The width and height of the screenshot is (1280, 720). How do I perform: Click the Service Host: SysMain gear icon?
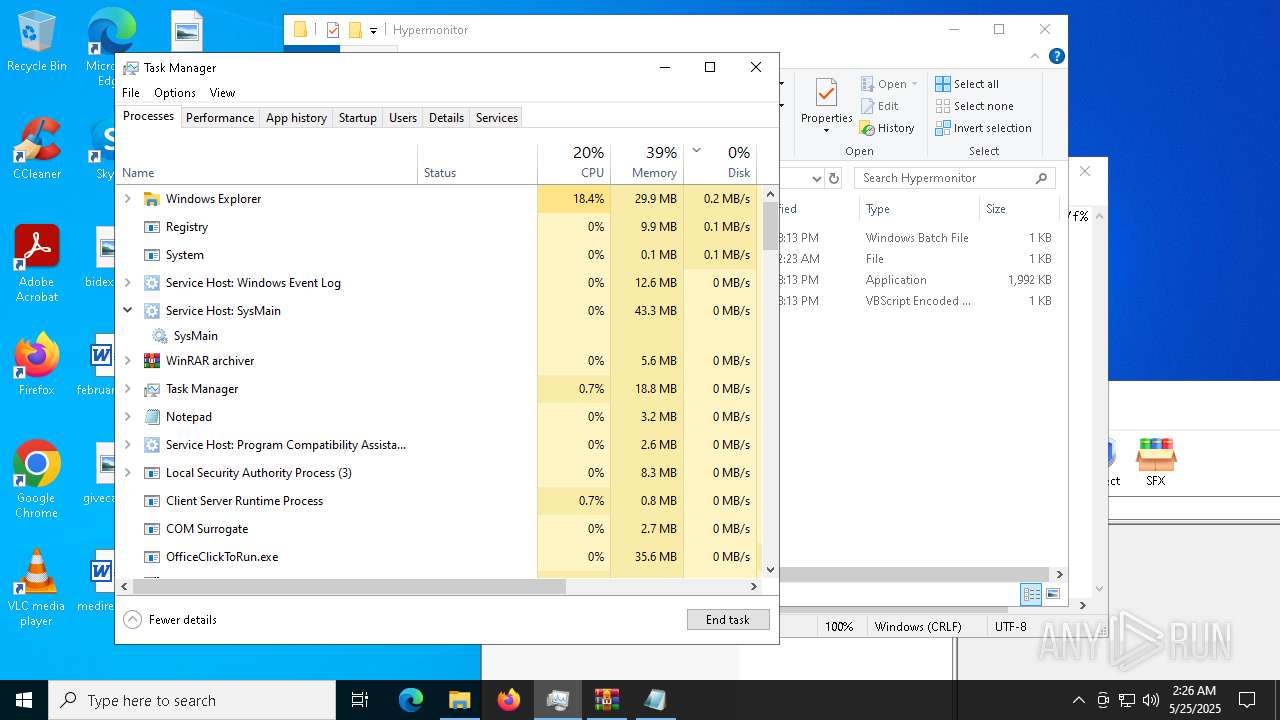pyautogui.click(x=152, y=311)
